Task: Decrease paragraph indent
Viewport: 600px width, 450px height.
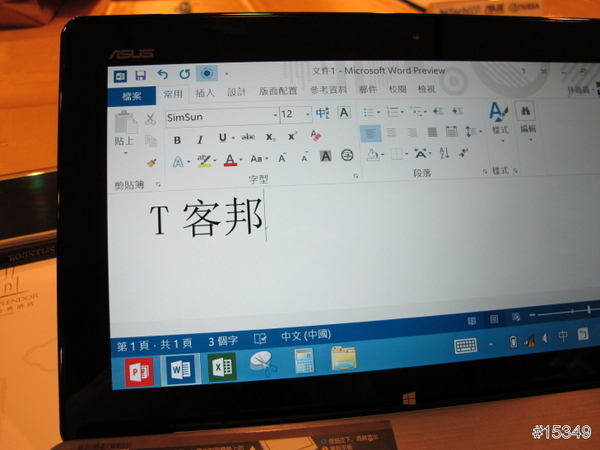Action: (x=438, y=111)
